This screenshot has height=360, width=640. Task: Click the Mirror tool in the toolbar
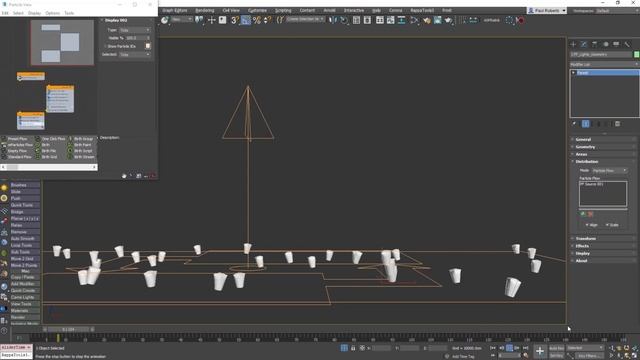333,20
